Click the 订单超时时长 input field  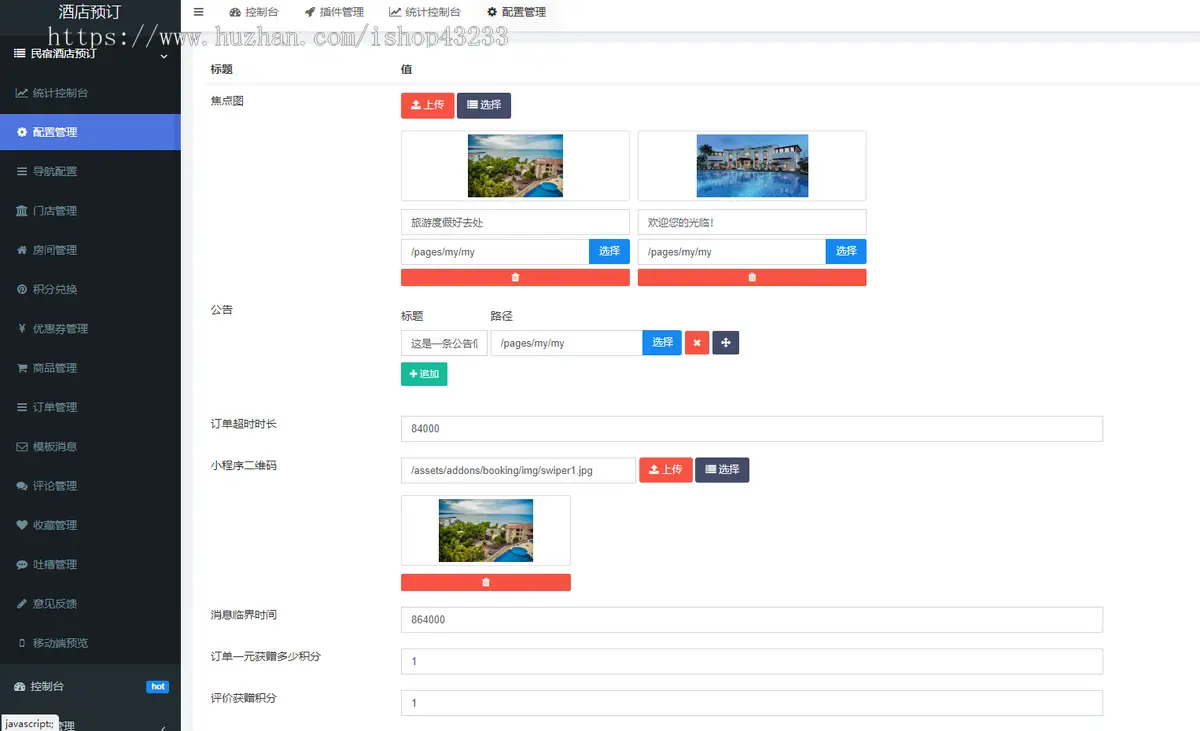pos(751,429)
